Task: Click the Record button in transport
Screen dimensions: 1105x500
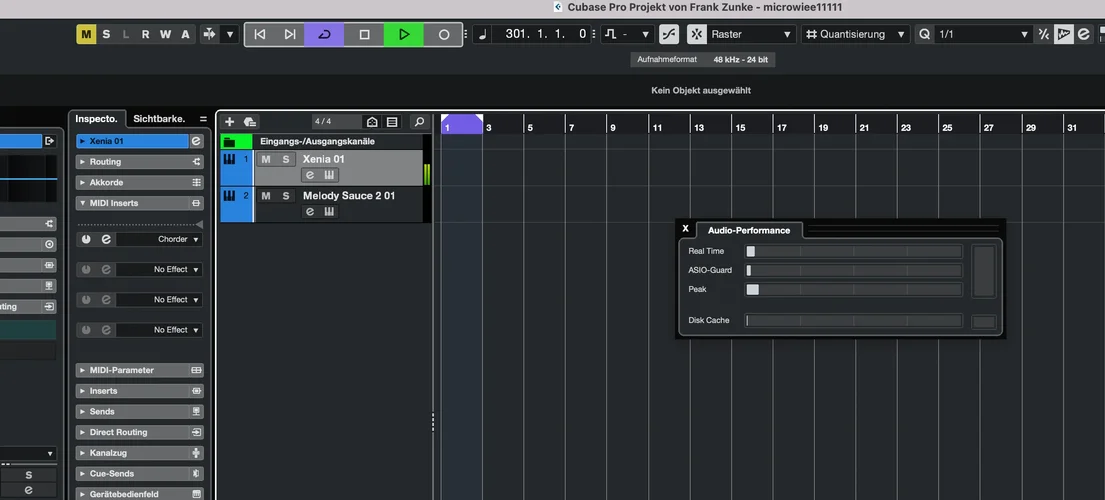Action: (443, 34)
